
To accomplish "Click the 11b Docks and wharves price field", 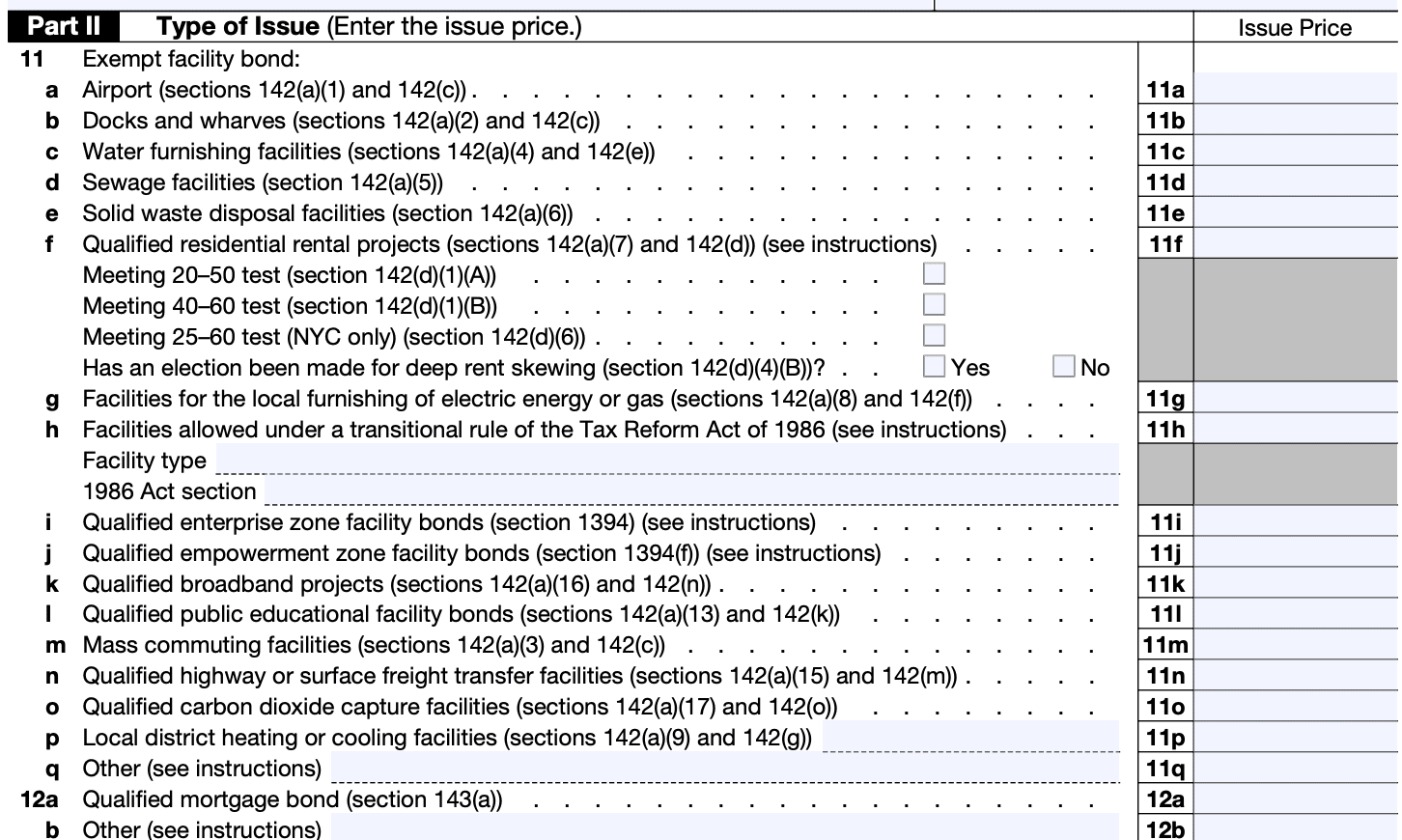I will tap(1296, 120).
